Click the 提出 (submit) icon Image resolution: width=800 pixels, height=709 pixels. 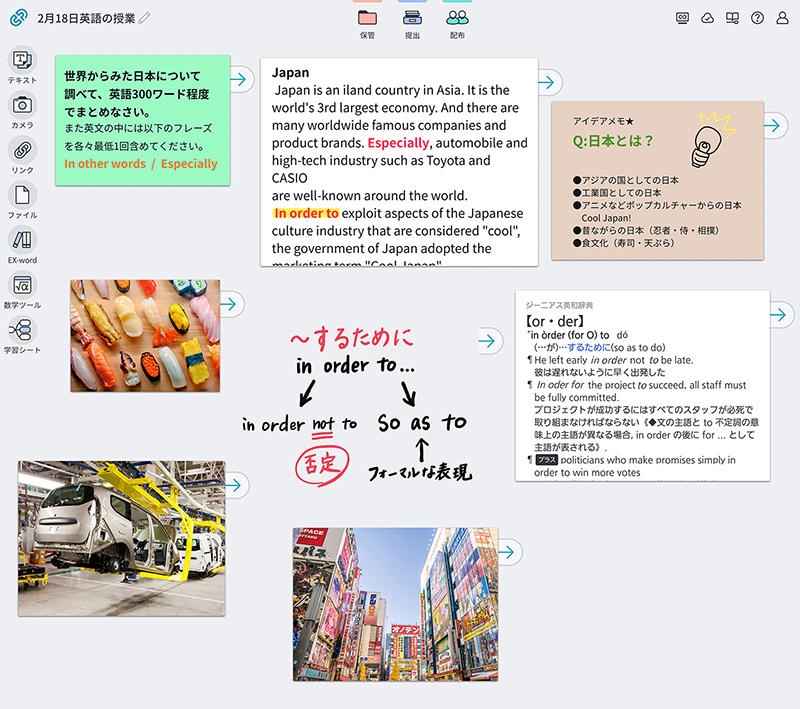[412, 18]
